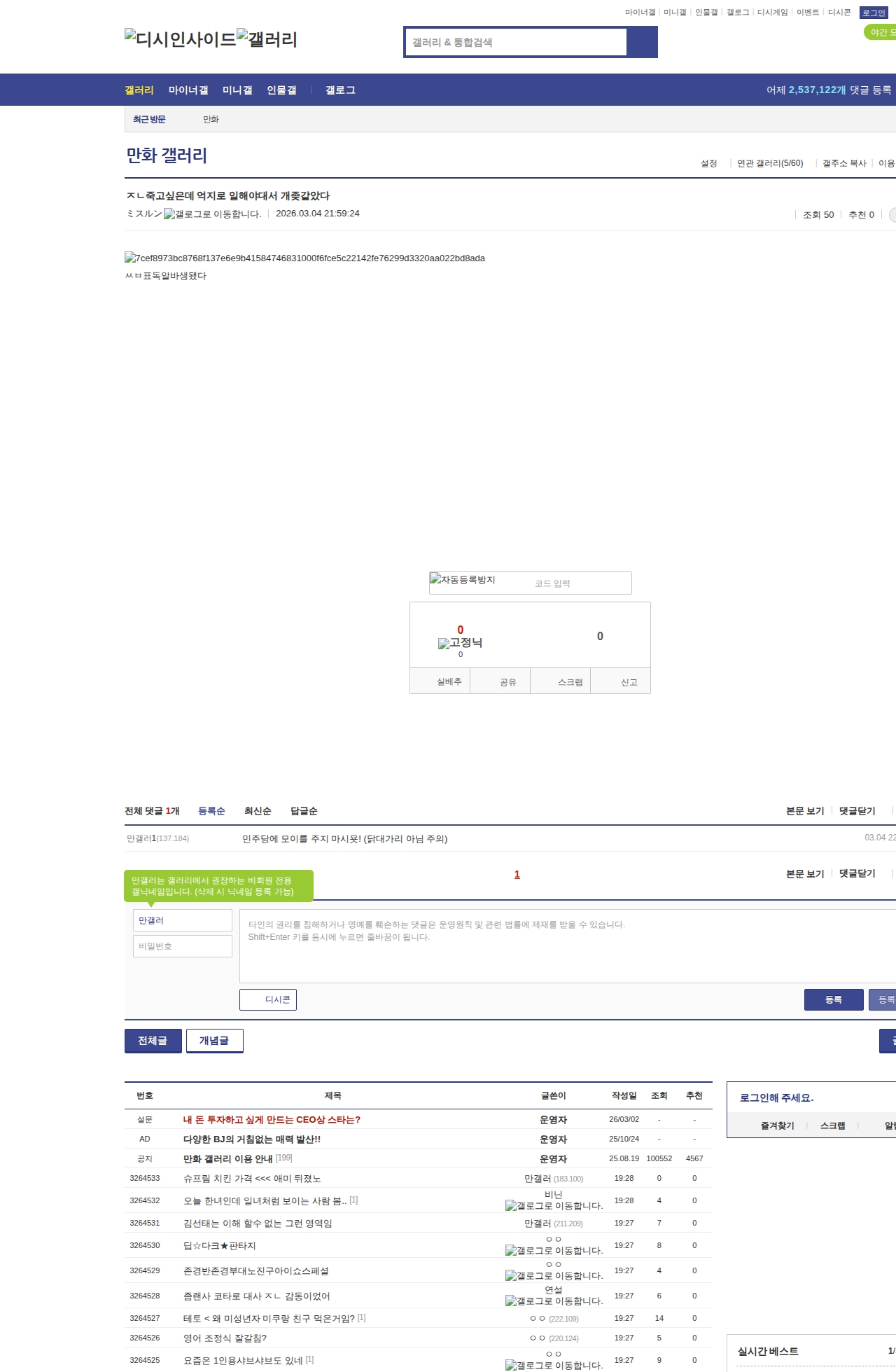Share the post with the 공유 button
Viewport: 896px width, 1372px height.
point(500,681)
